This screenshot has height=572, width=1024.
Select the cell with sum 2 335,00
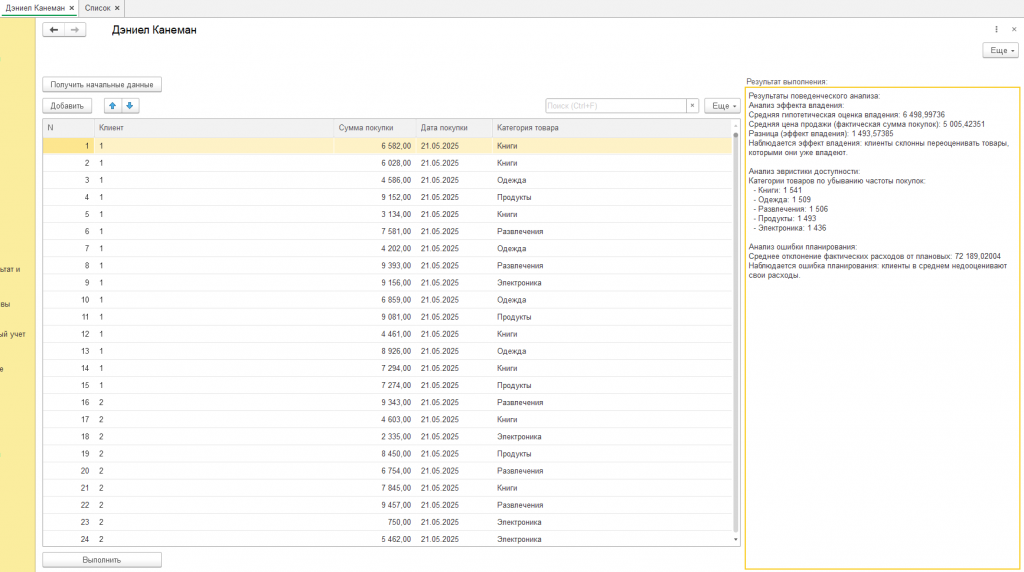click(375, 437)
